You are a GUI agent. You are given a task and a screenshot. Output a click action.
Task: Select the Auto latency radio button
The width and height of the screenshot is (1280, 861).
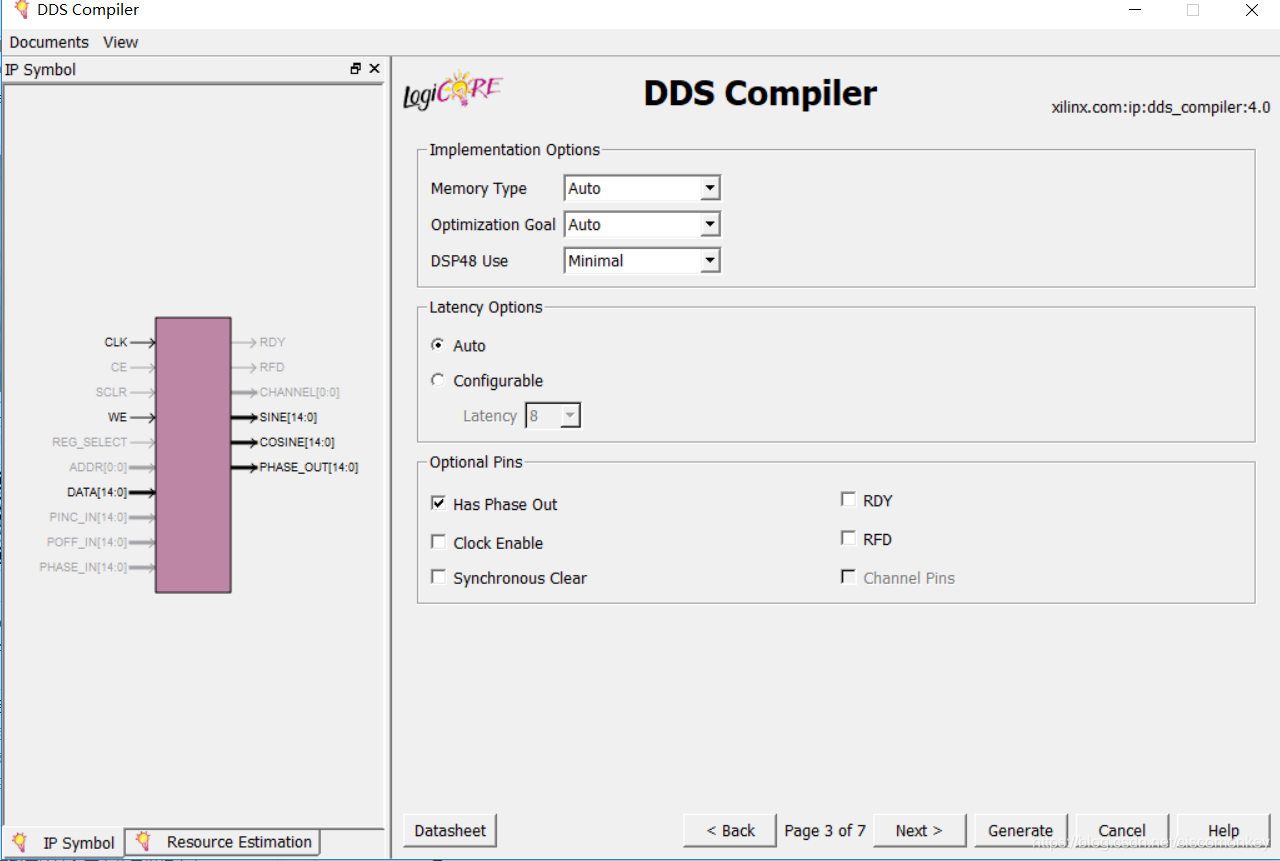point(438,345)
